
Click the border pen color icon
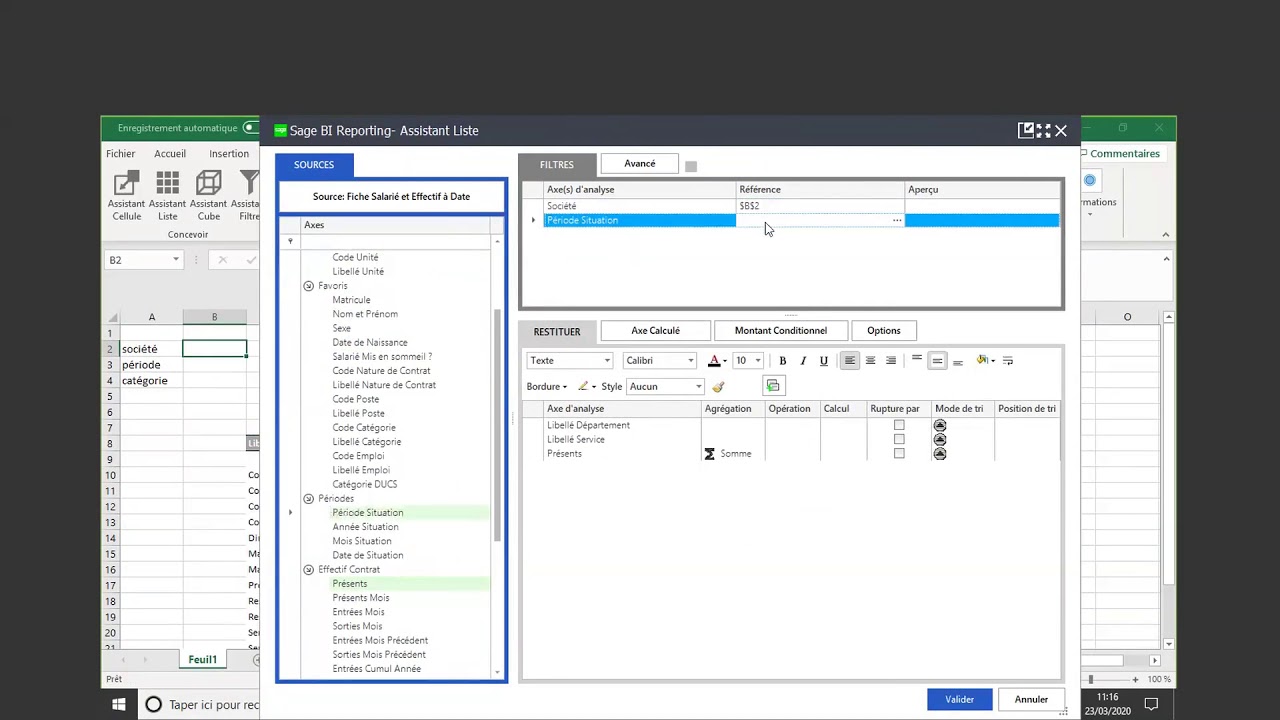tap(583, 387)
